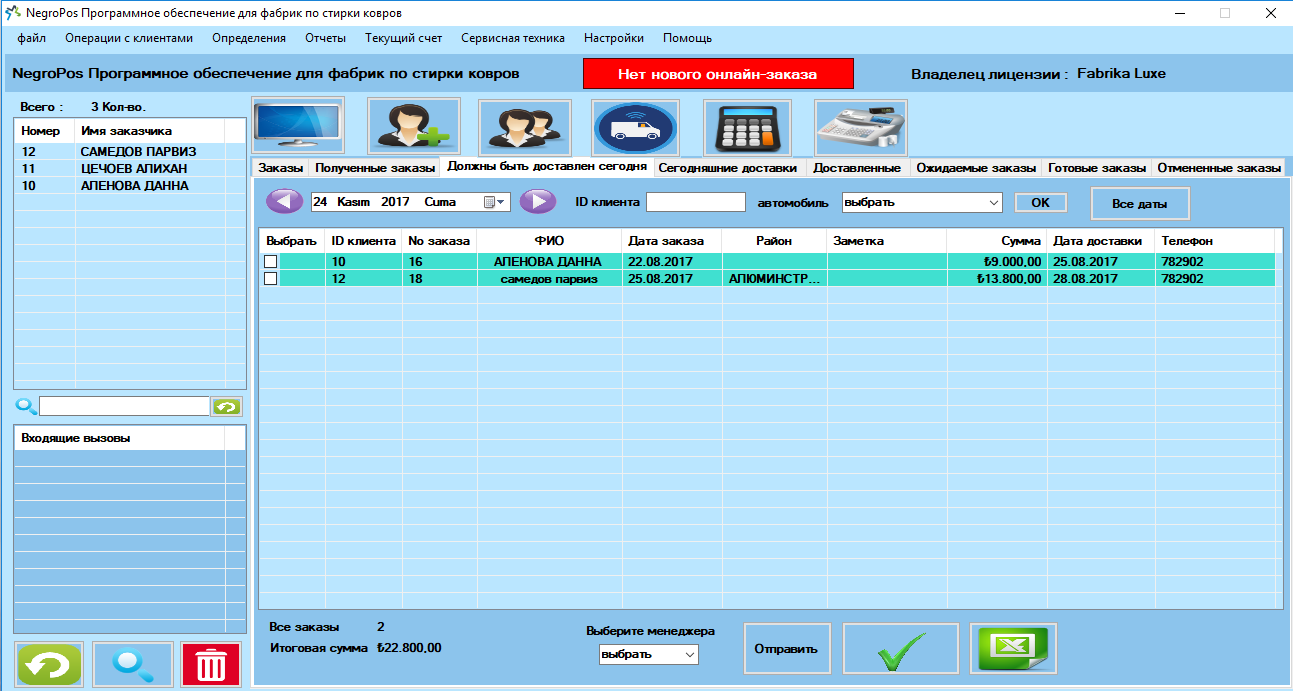The image size is (1293, 691).
Task: Open the Определения menu
Action: (x=249, y=38)
